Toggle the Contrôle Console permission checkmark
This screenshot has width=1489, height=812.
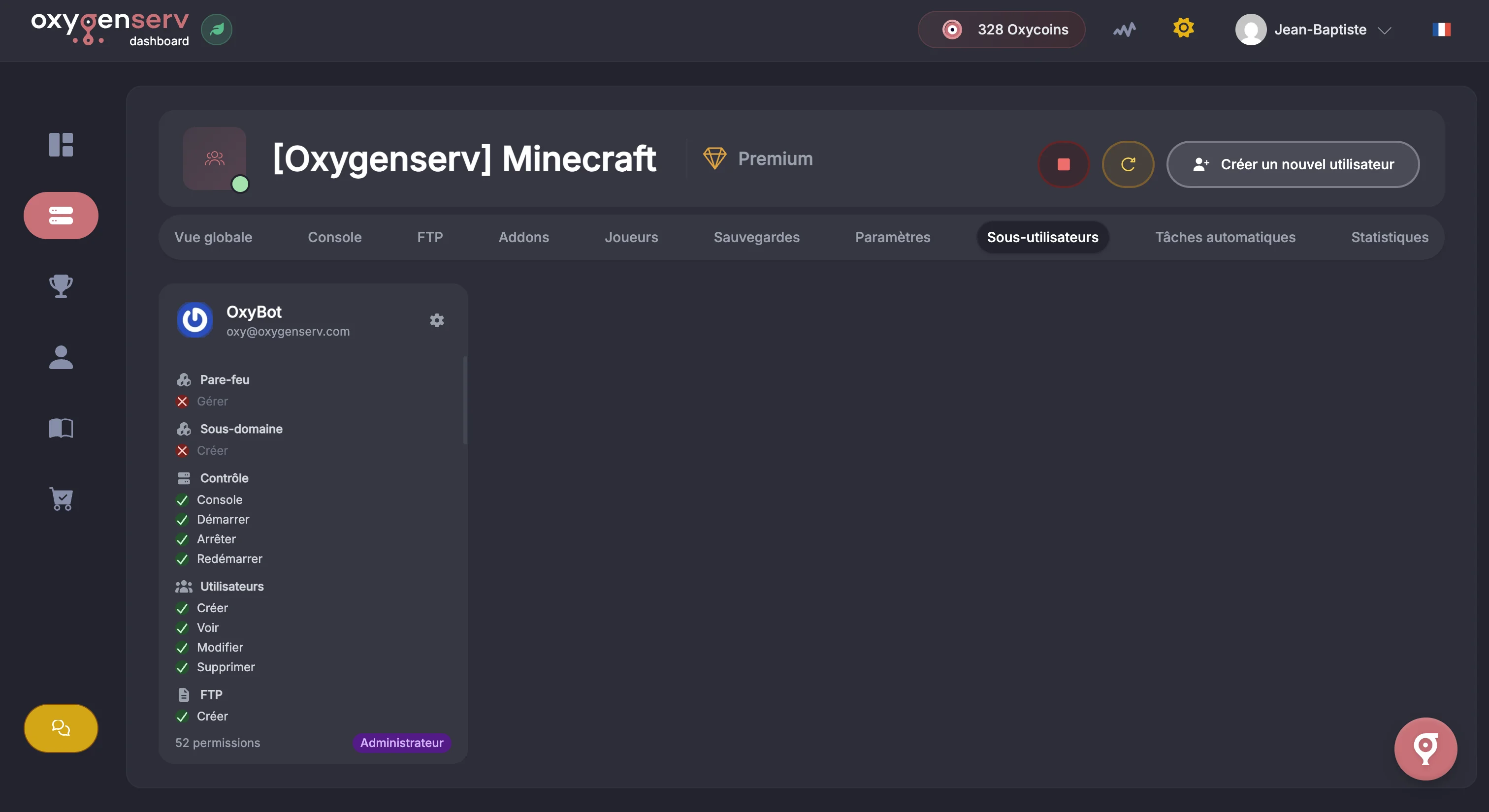182,500
